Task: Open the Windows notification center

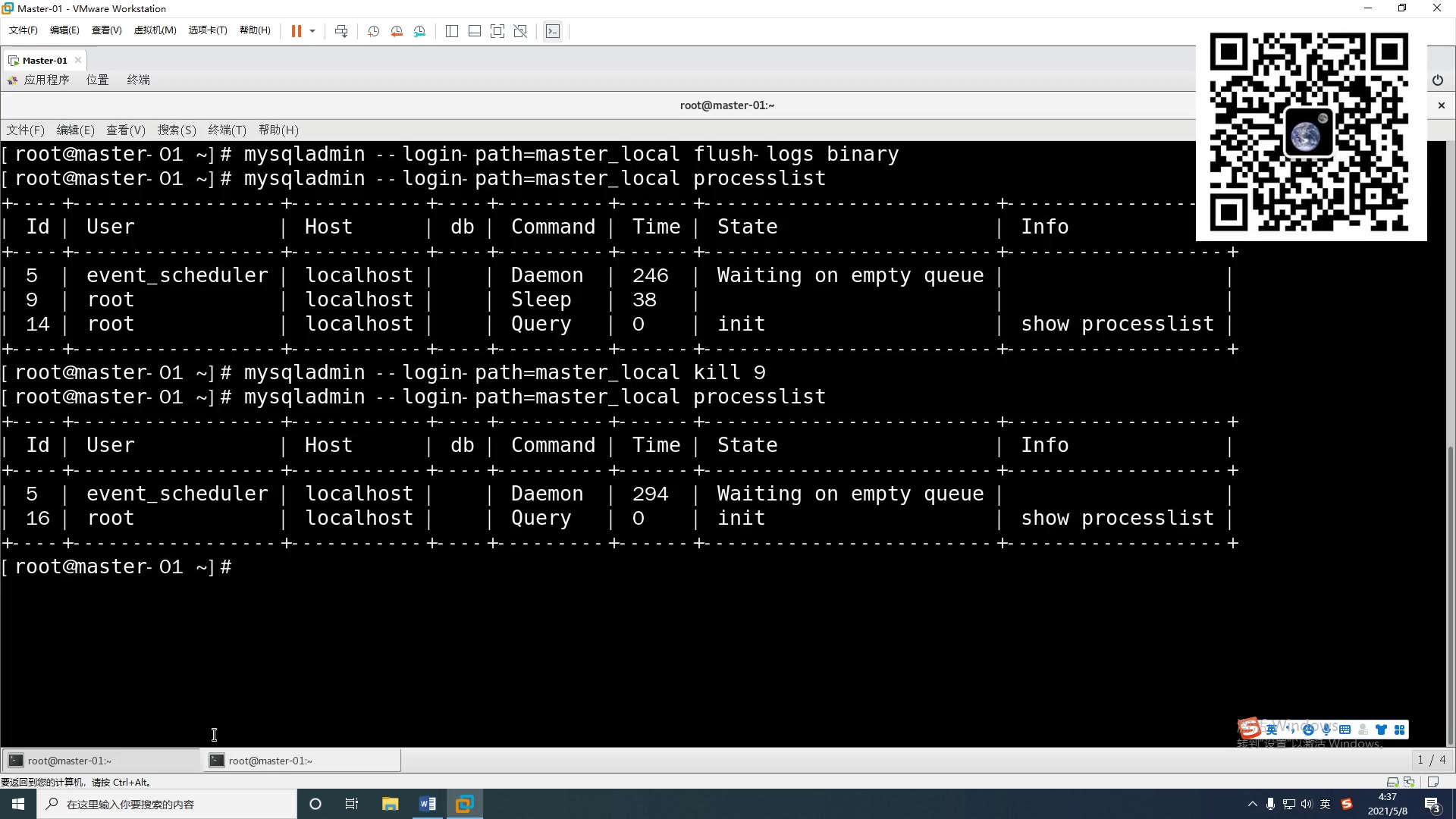Action: point(1432,804)
